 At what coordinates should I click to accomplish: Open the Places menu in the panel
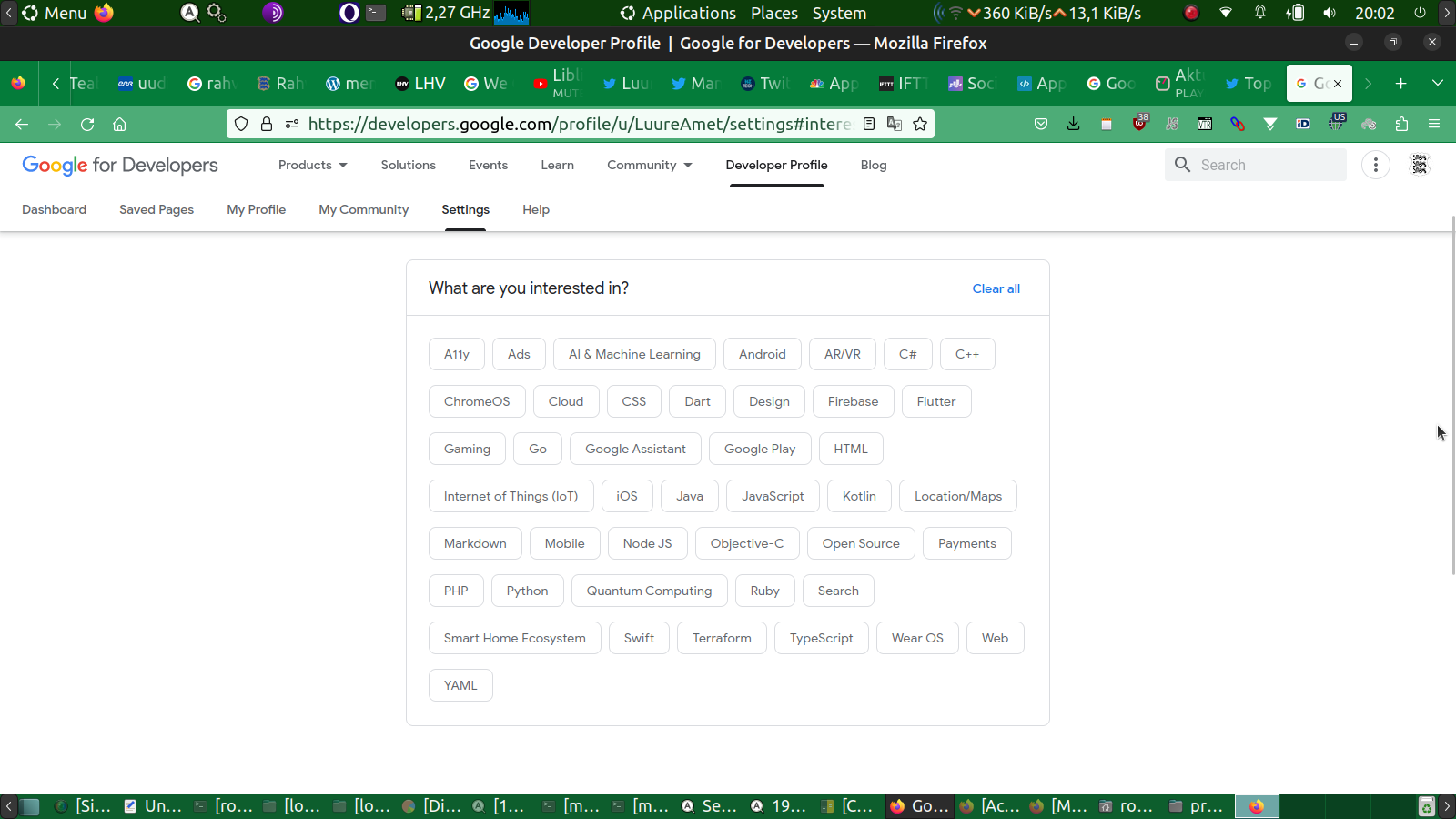pos(774,13)
